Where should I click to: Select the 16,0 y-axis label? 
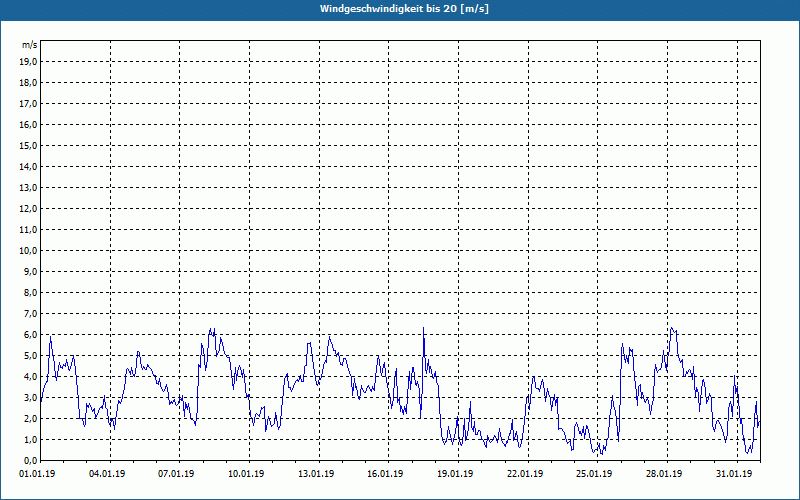pos(28,124)
